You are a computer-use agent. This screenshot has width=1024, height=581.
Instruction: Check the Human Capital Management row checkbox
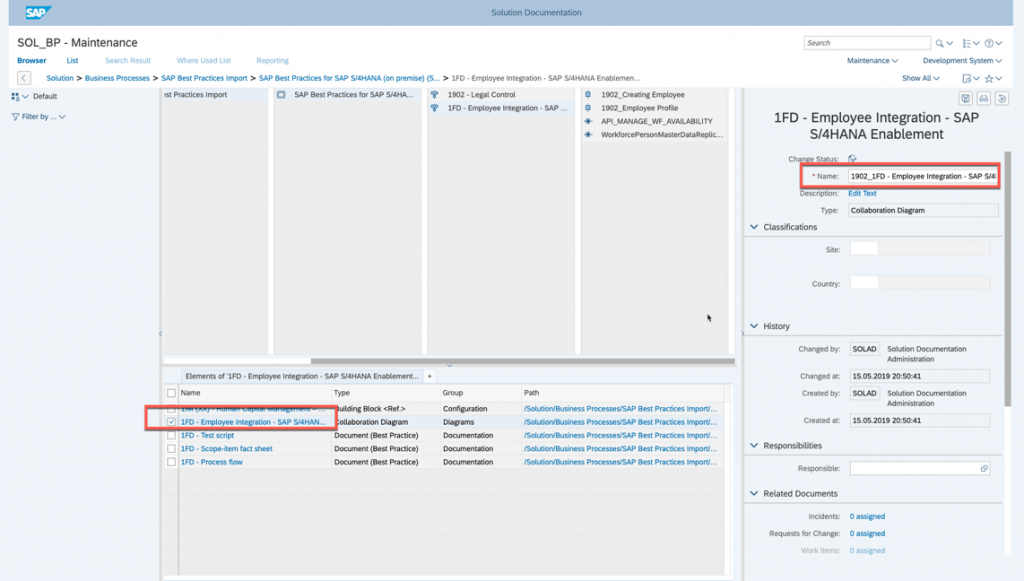[171, 409]
